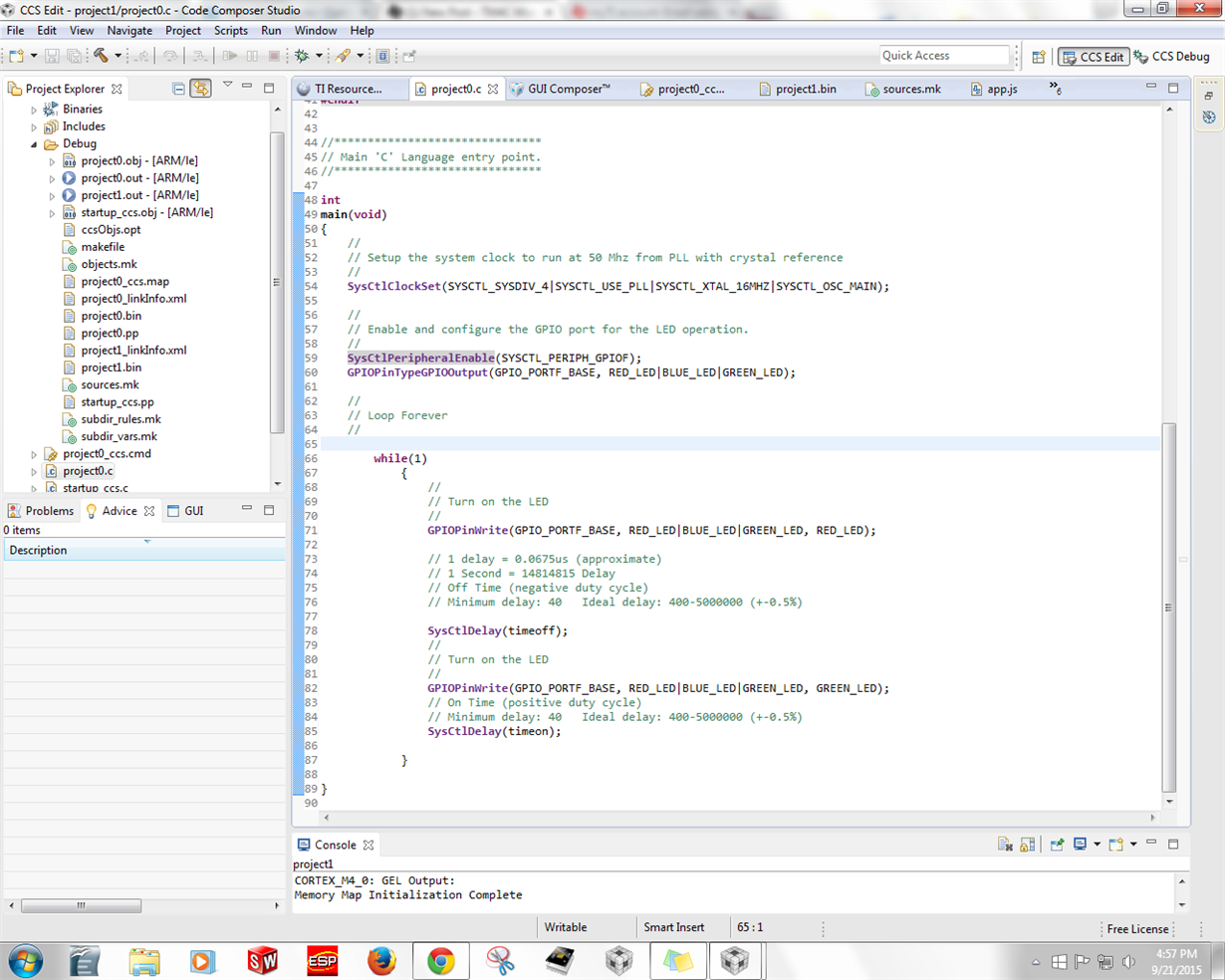Switch to CCS Debug perspective
Viewport: 1225px width, 980px height.
(1171, 57)
